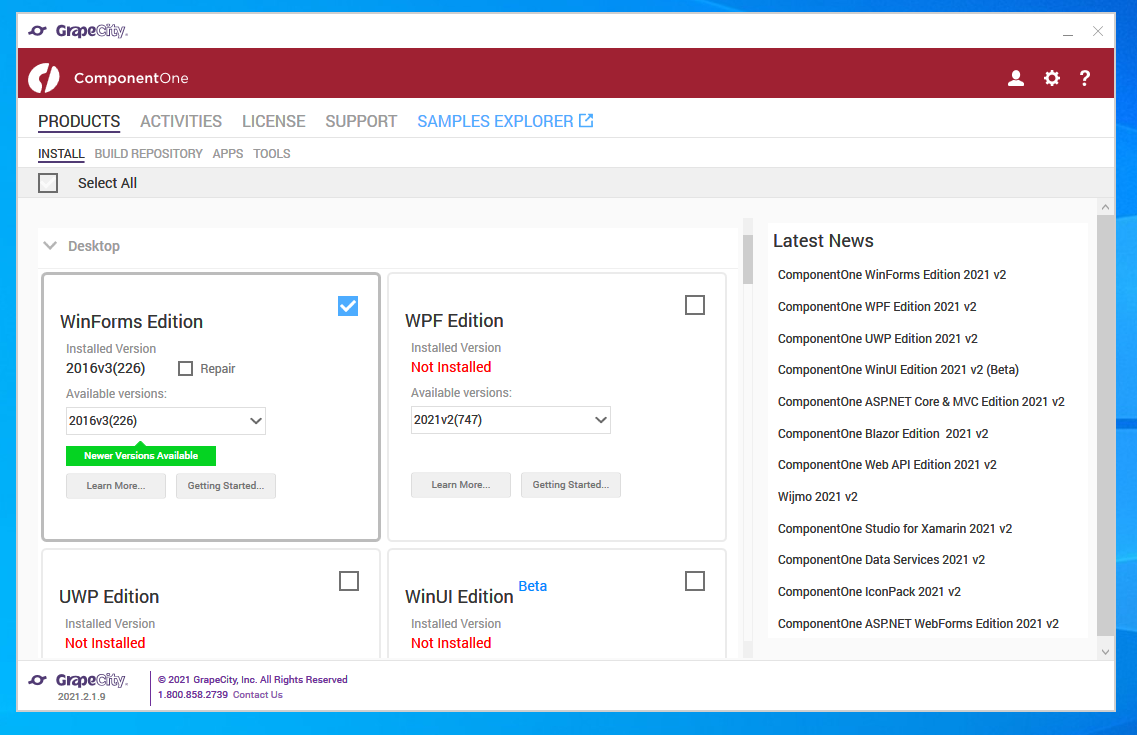Switch to the SUPPORT tab
The height and width of the screenshot is (735, 1137).
pyautogui.click(x=361, y=121)
